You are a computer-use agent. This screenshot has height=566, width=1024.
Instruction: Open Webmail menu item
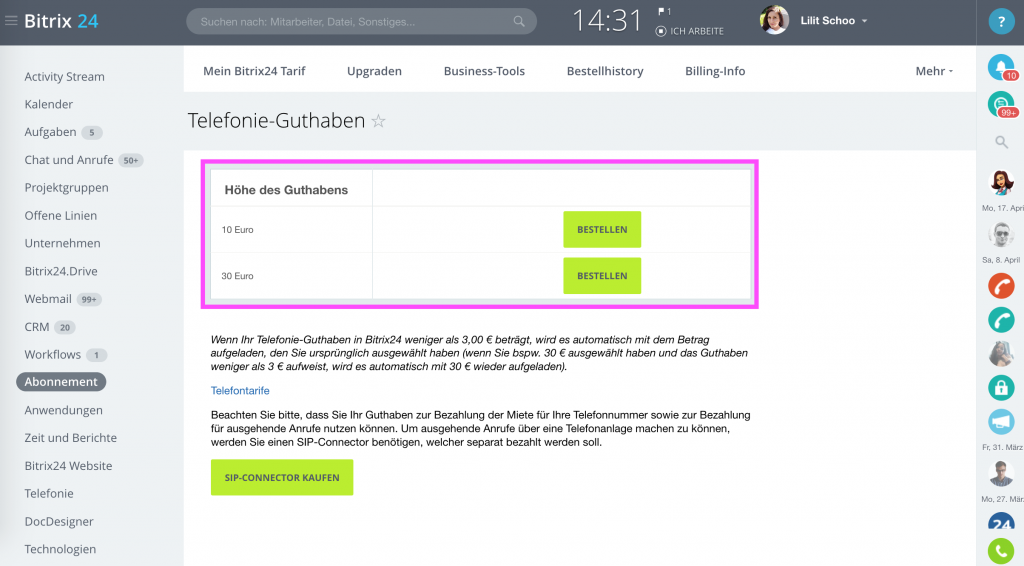click(x=48, y=299)
